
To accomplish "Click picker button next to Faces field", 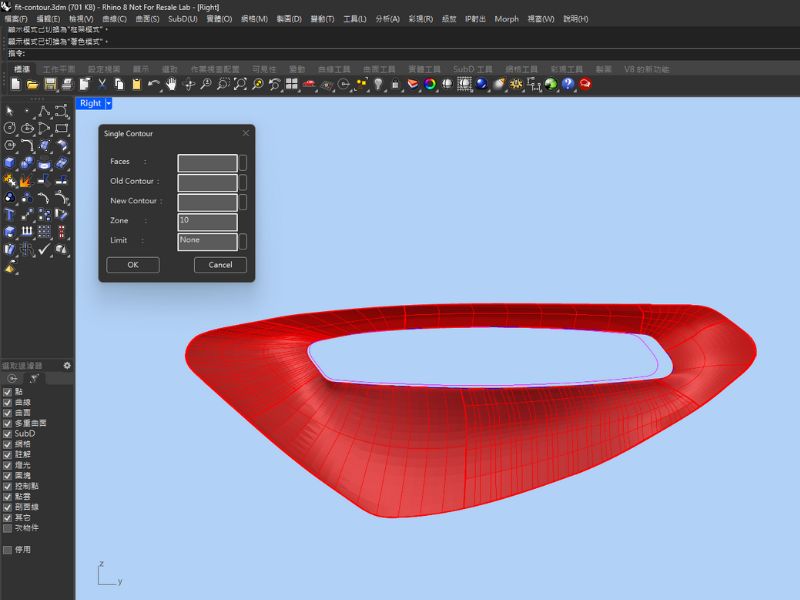I will click(243, 162).
